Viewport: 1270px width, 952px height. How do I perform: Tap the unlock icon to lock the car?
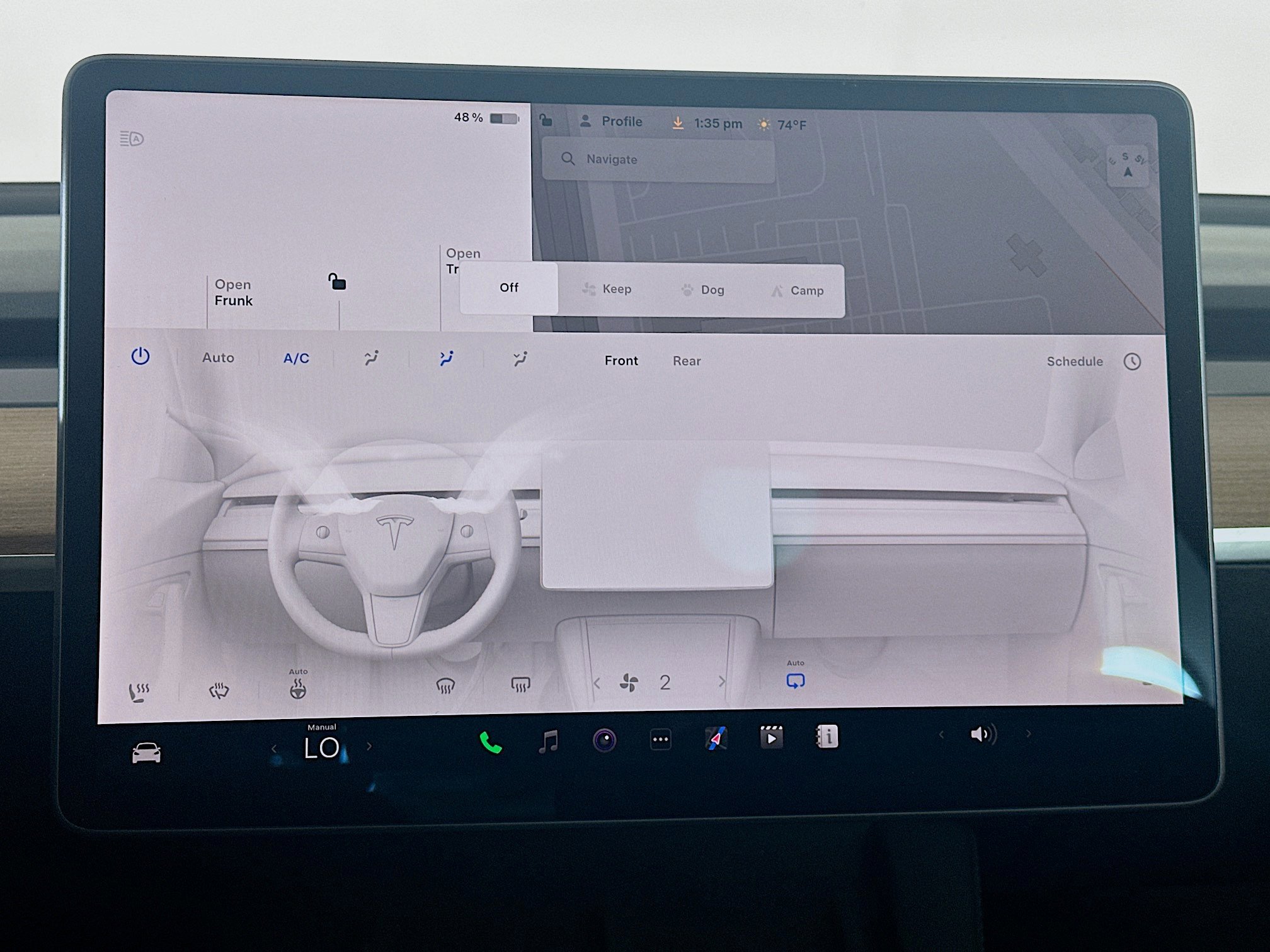click(338, 283)
